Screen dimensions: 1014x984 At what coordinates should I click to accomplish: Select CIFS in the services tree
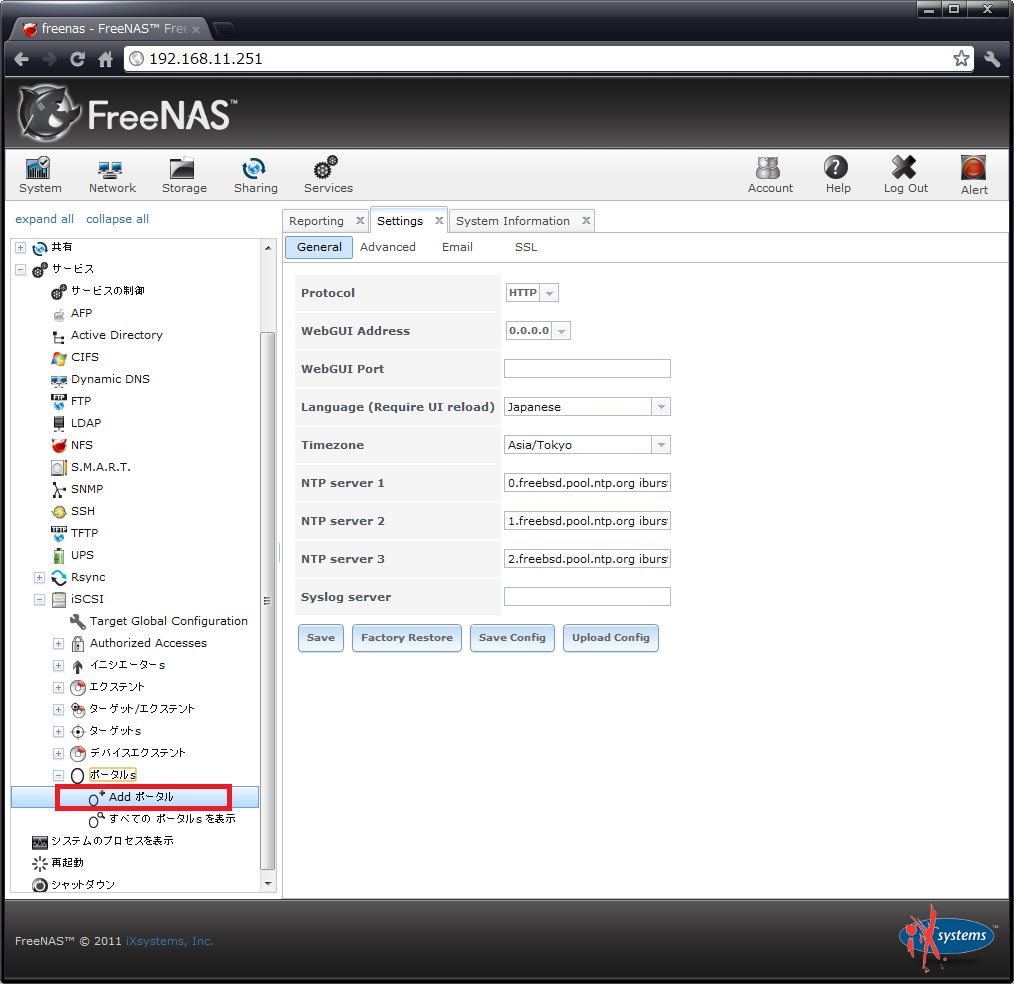coord(85,357)
